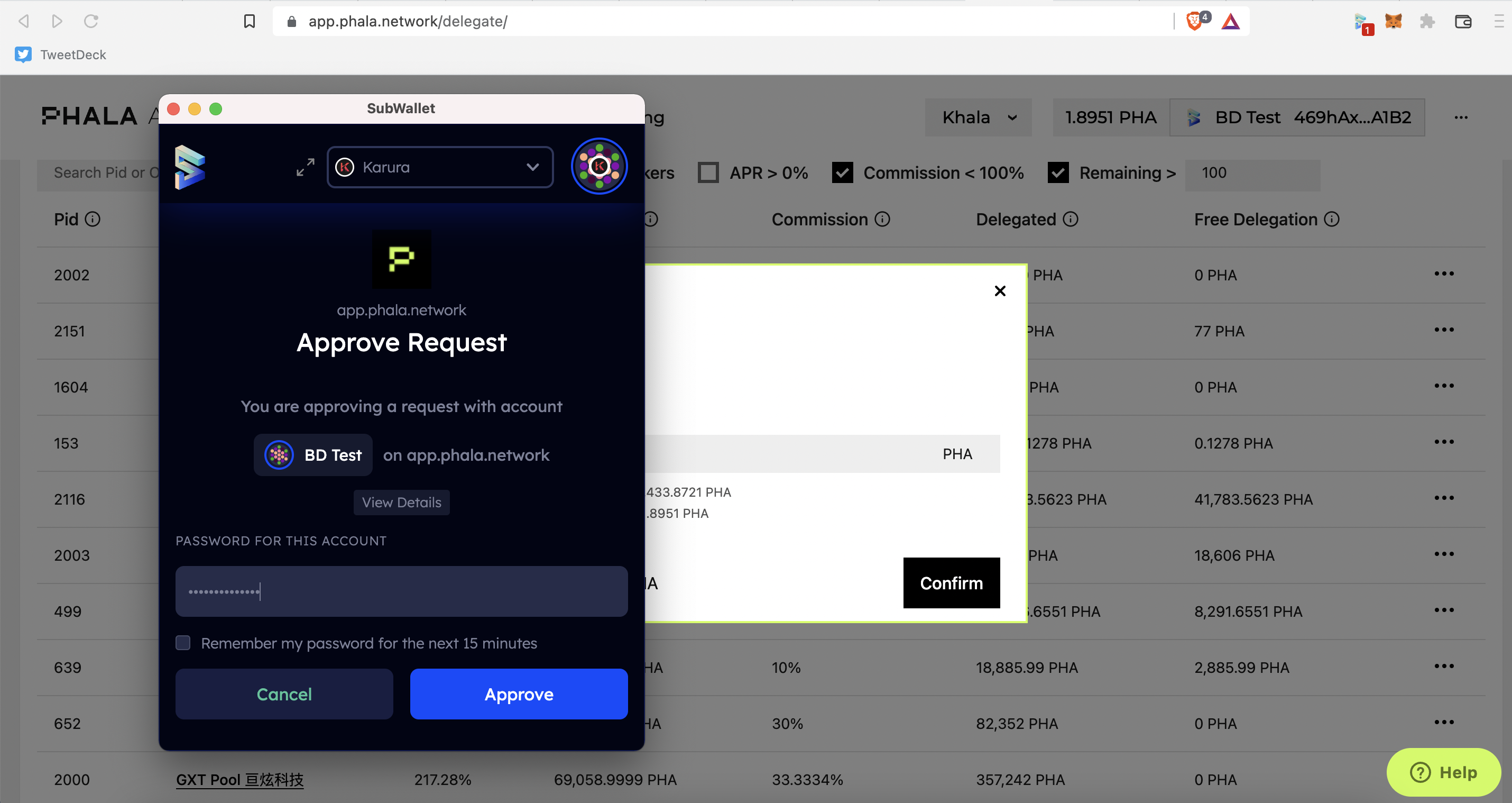
Task: Open the Help widget
Action: (1443, 772)
